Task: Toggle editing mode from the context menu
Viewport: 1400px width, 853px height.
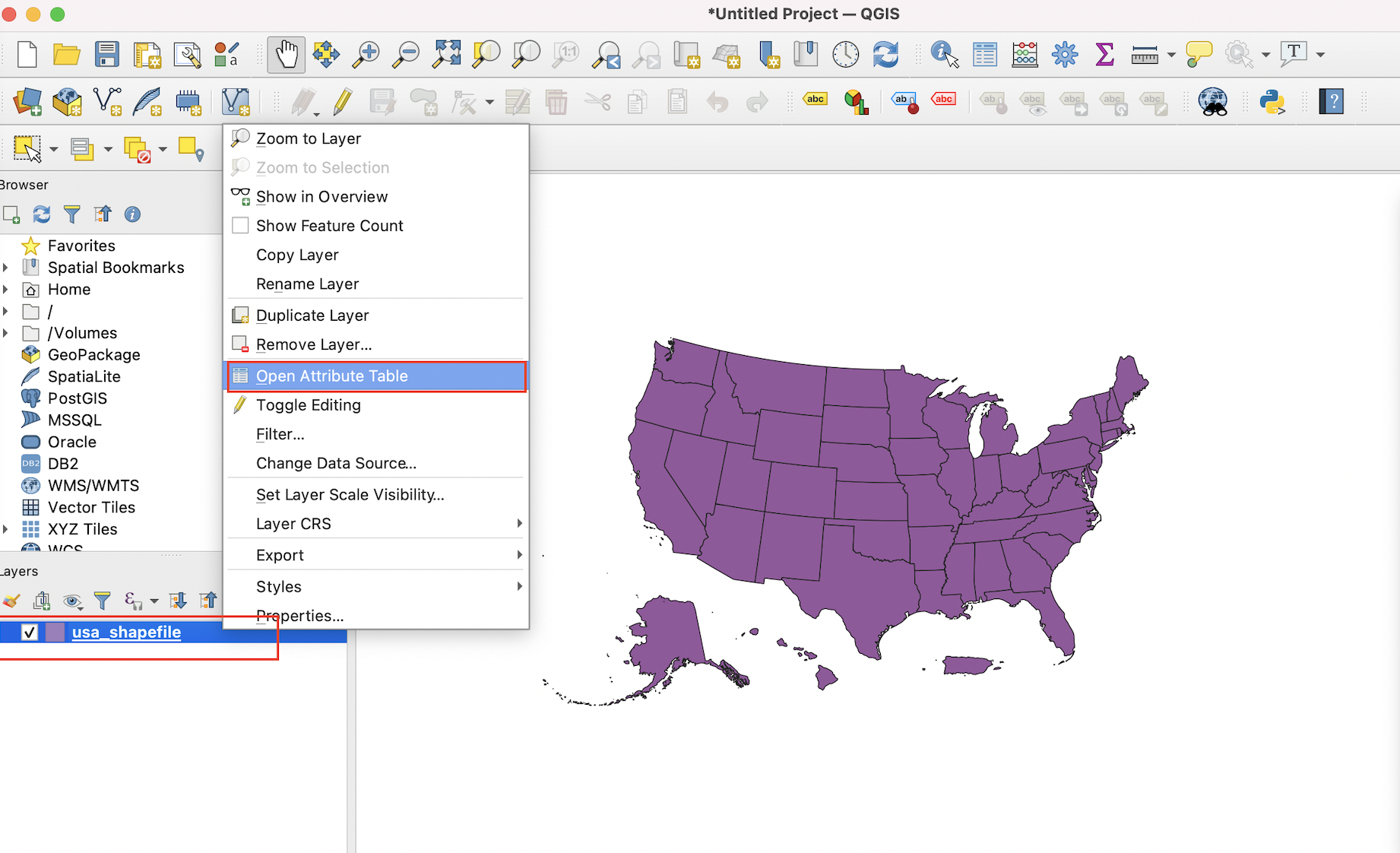Action: (308, 404)
